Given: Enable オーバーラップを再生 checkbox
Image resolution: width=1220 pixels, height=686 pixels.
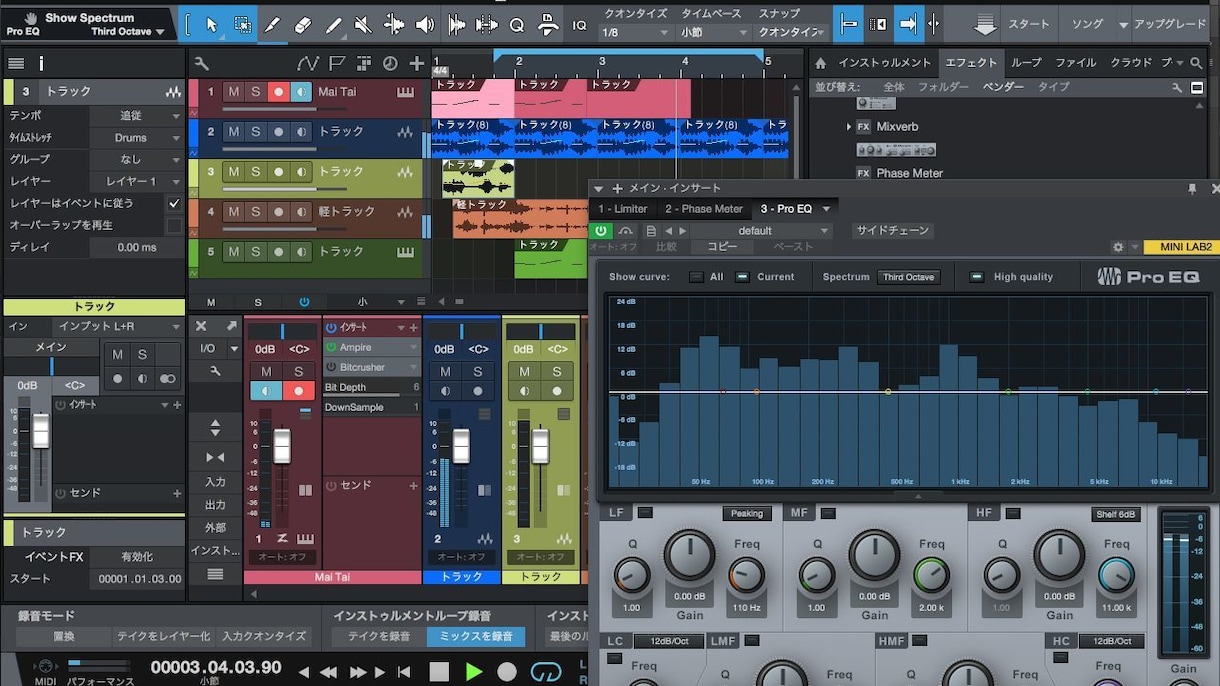Looking at the screenshot, I should pos(175,225).
